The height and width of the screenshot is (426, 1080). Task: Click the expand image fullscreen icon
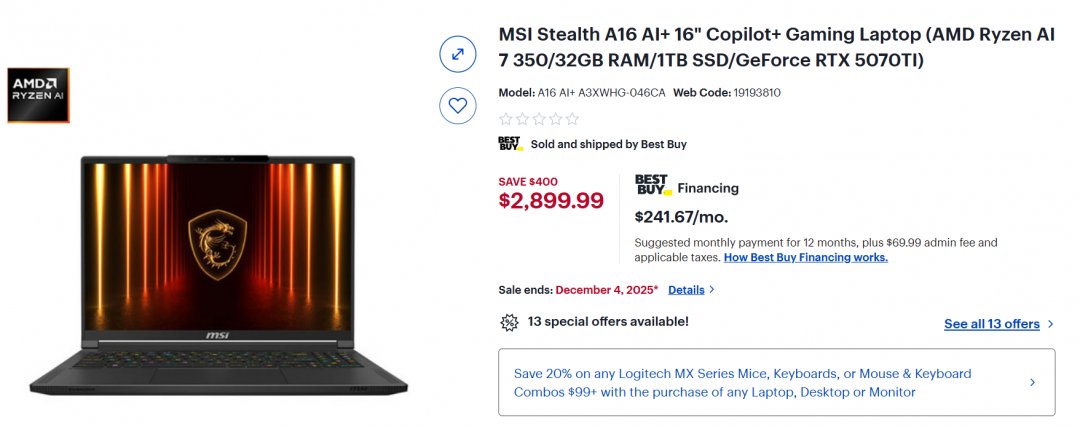point(457,54)
